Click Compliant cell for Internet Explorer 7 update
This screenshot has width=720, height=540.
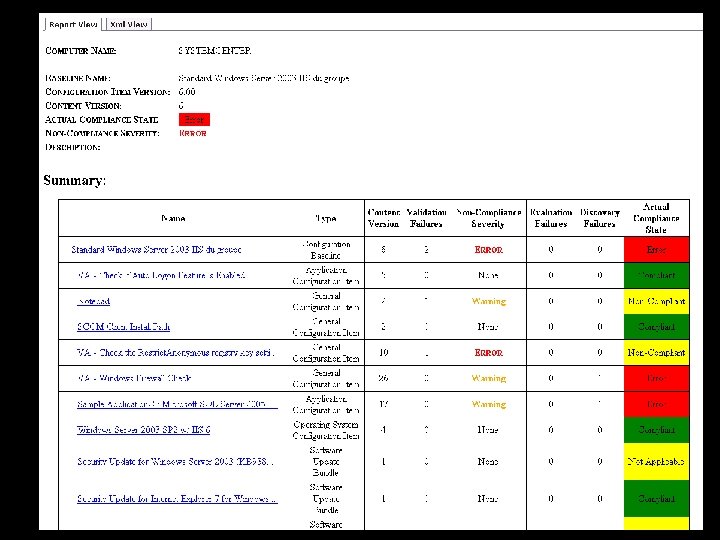pyautogui.click(x=657, y=498)
